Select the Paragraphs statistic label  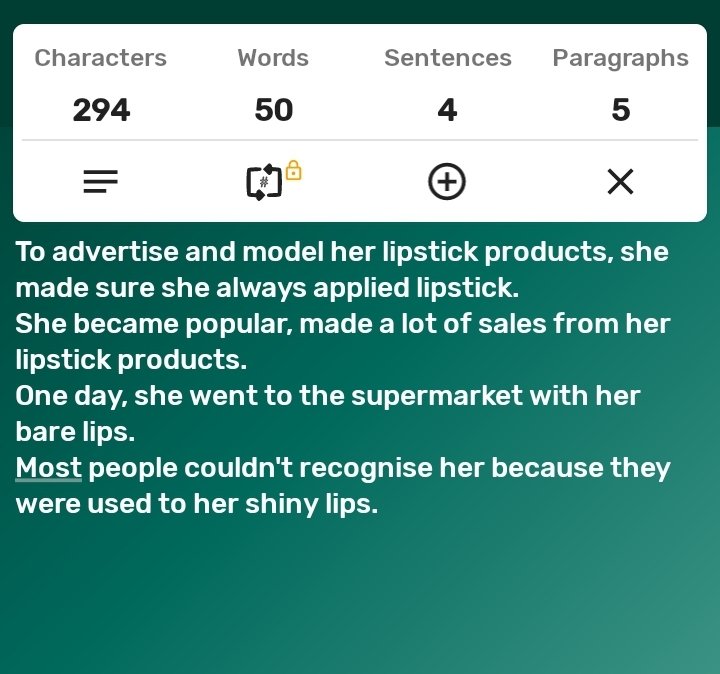(620, 59)
